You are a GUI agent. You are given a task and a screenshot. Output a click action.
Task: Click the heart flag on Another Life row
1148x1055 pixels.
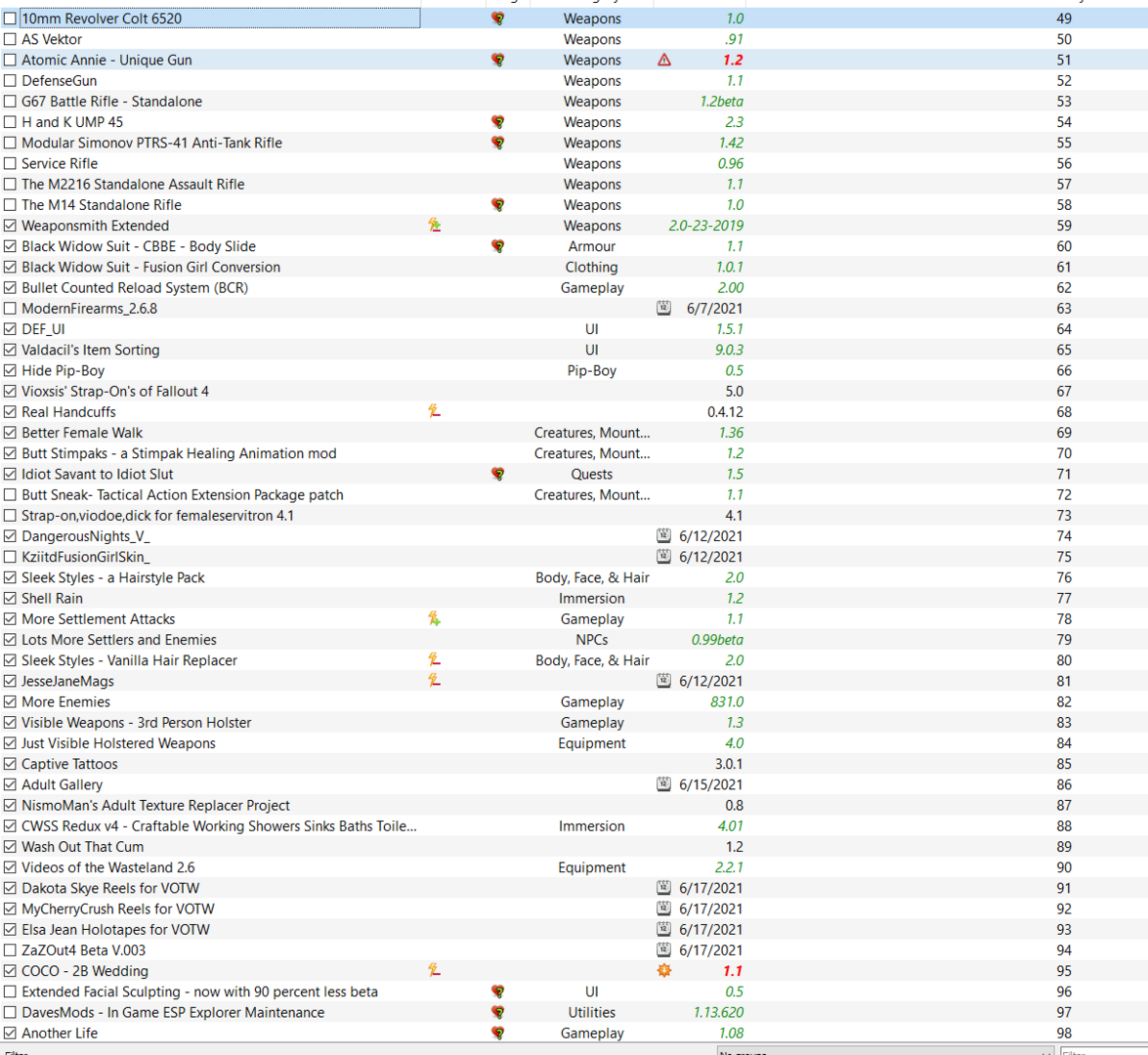click(498, 1034)
